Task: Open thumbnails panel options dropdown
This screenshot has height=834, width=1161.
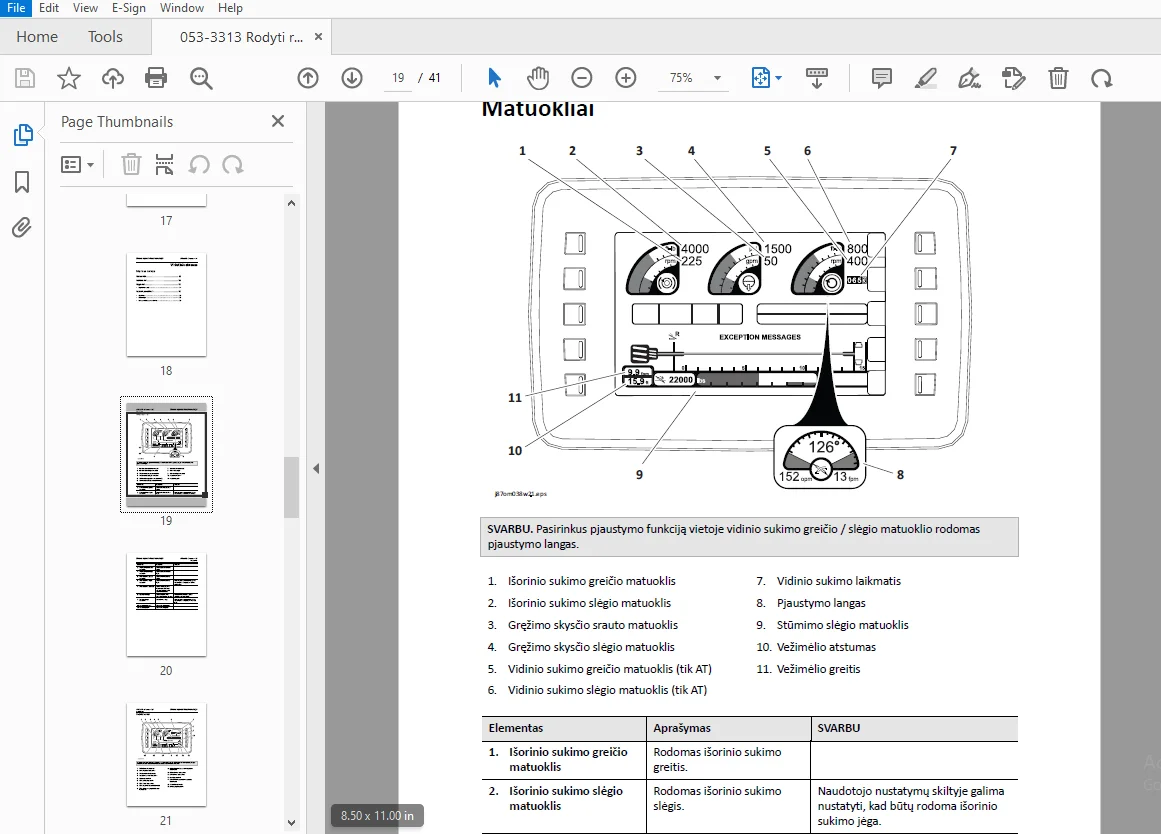Action: coord(77,164)
